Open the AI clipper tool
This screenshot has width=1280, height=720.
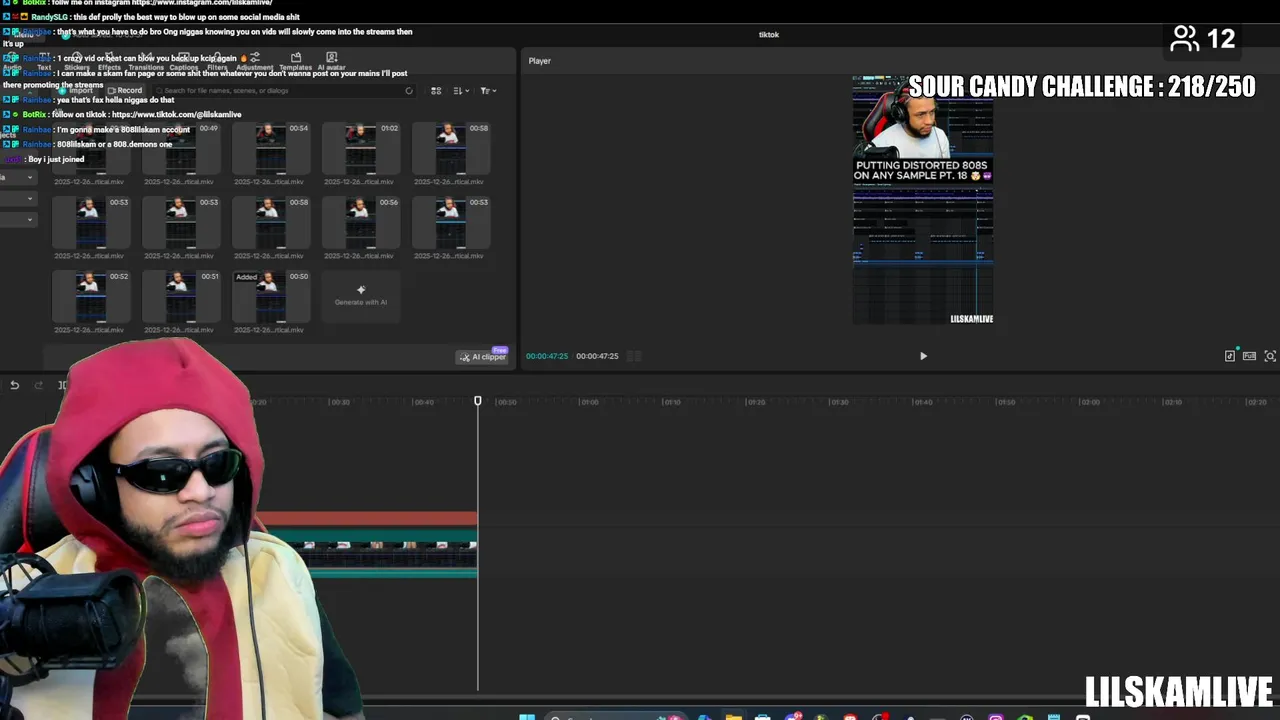pyautogui.click(x=483, y=357)
